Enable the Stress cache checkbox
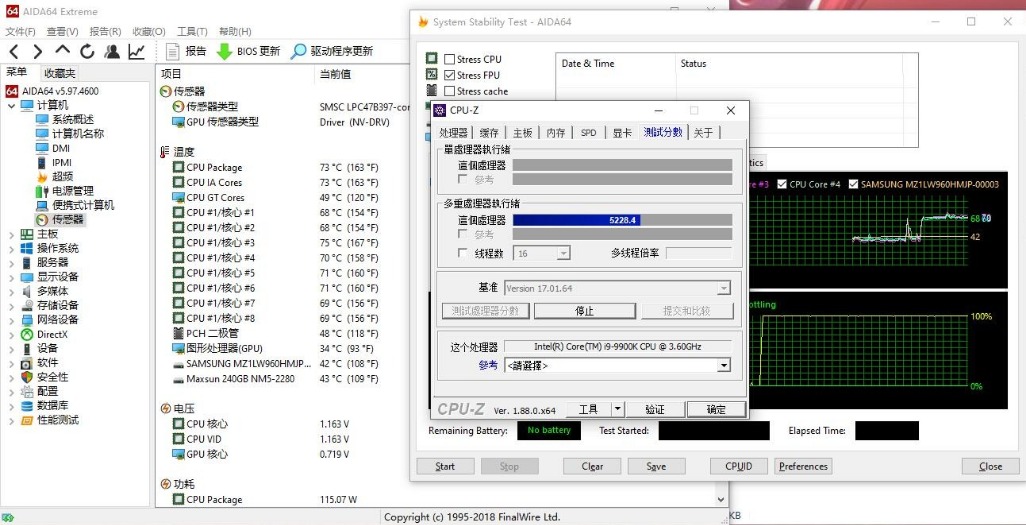 point(449,91)
